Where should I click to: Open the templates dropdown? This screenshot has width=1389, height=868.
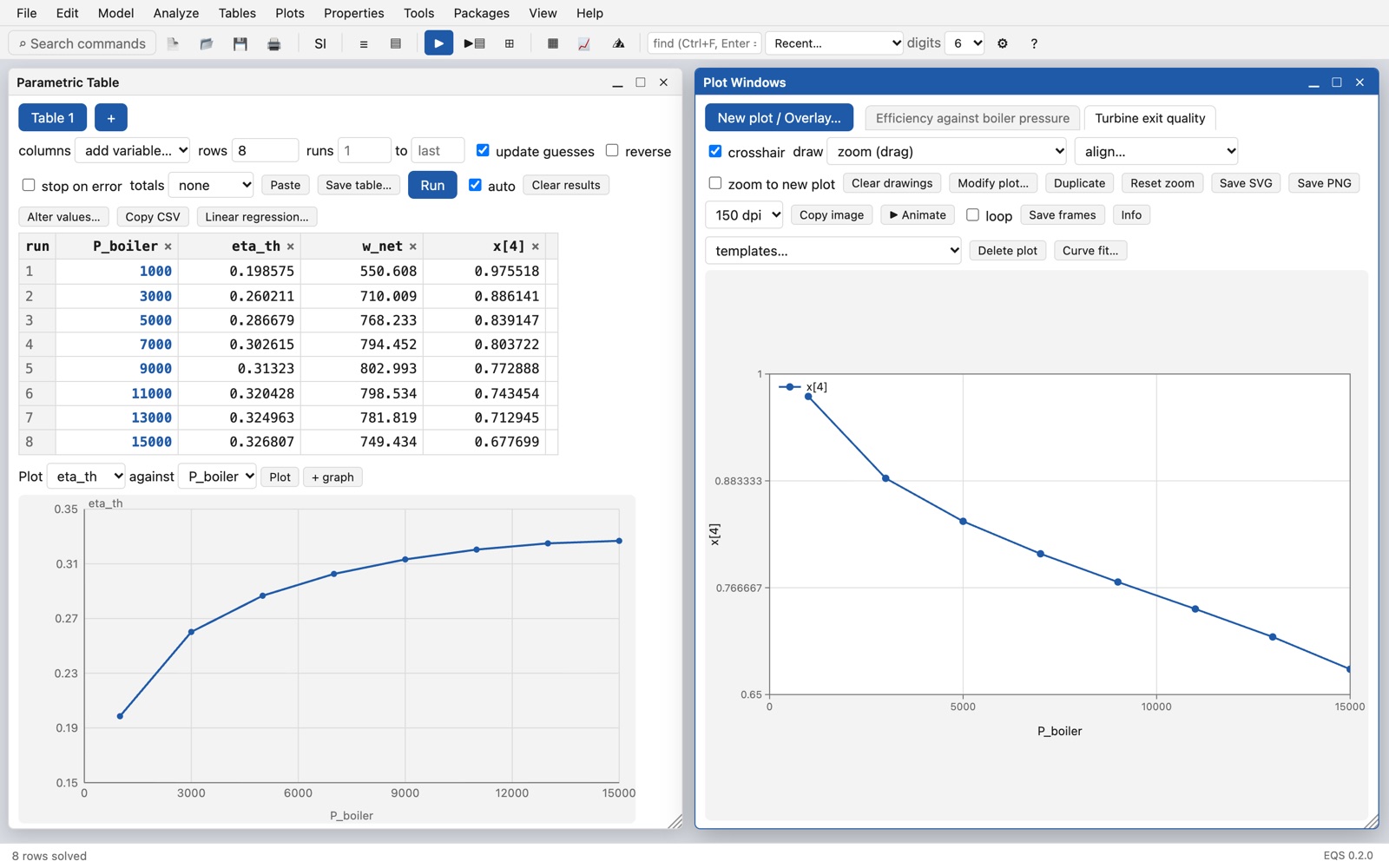[833, 251]
